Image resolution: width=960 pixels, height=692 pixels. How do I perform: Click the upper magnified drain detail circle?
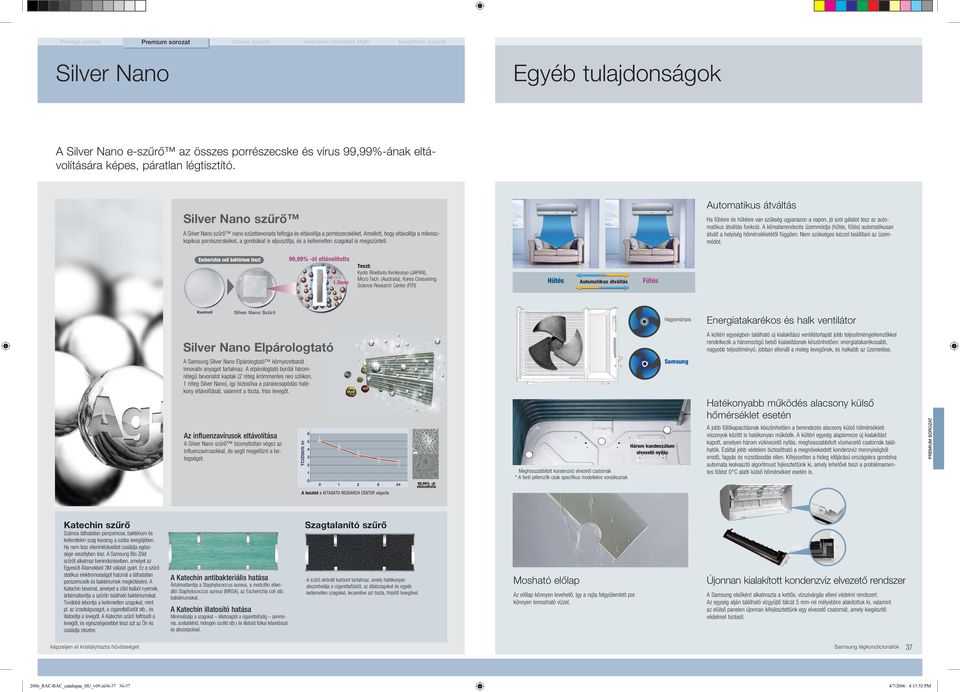pos(827,506)
